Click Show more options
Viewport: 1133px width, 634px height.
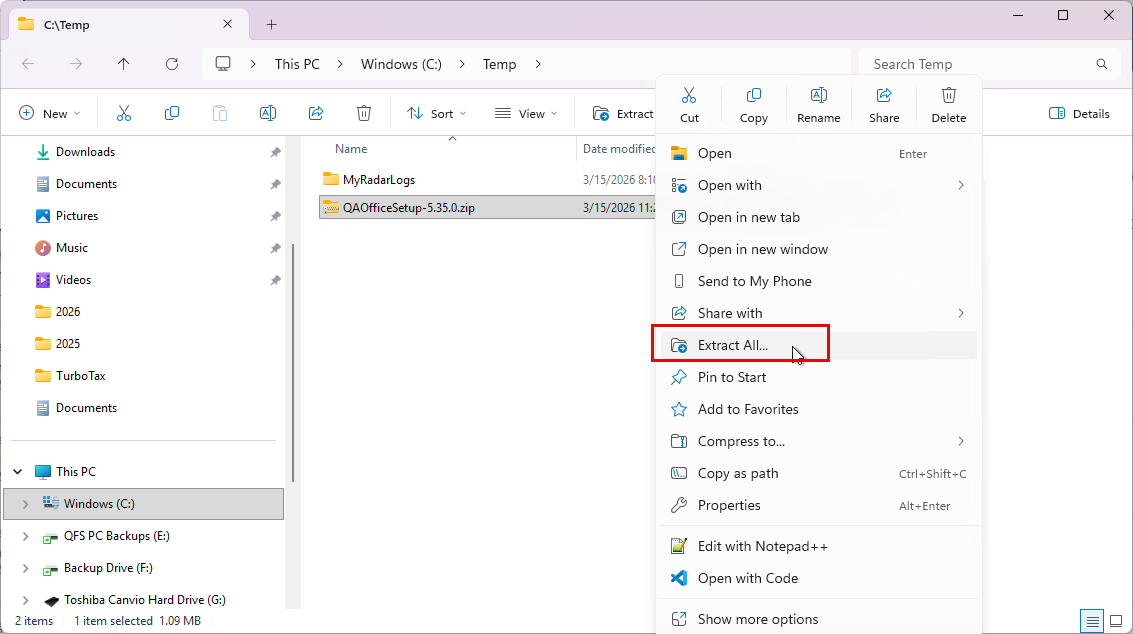point(757,619)
